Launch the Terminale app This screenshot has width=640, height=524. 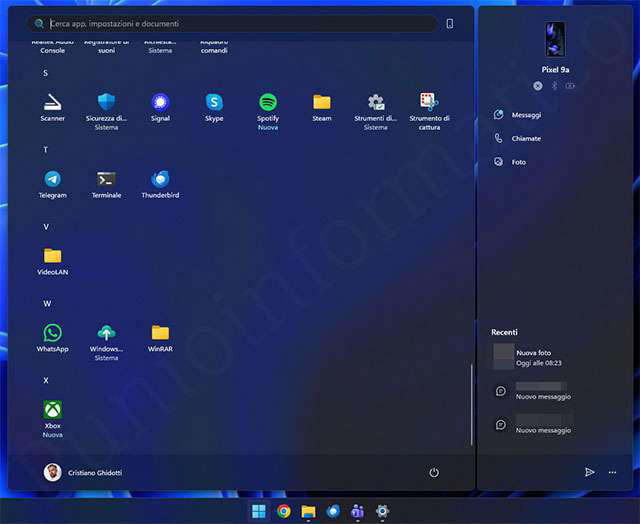point(107,185)
